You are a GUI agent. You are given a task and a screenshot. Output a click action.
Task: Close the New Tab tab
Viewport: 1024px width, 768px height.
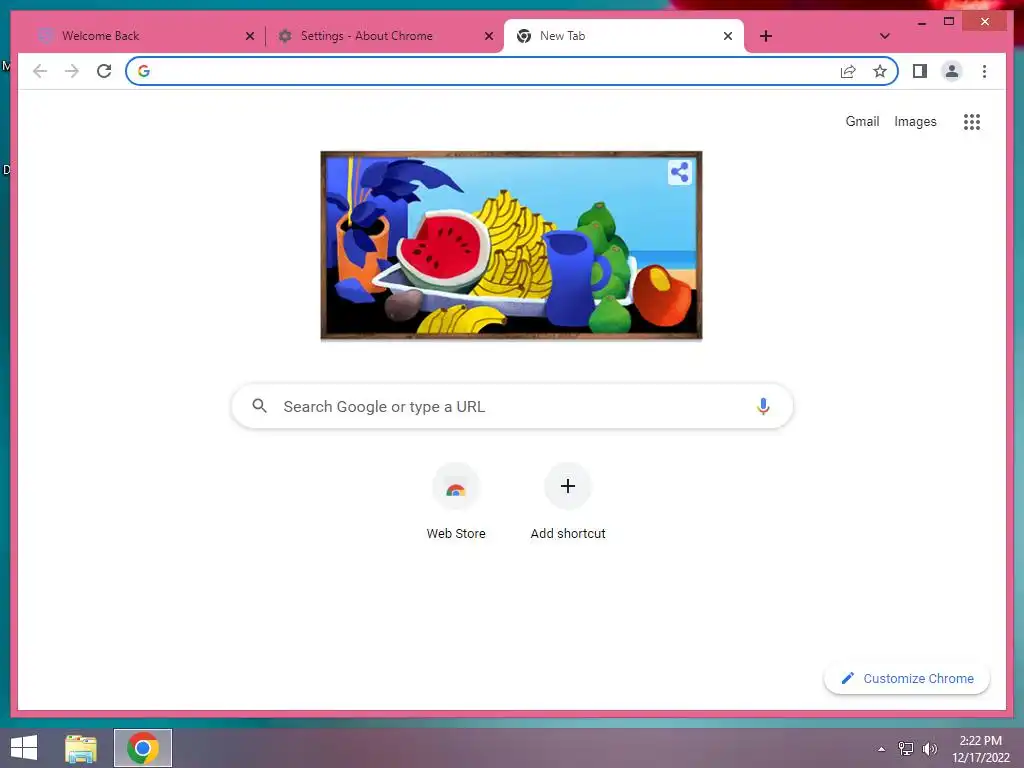point(728,36)
